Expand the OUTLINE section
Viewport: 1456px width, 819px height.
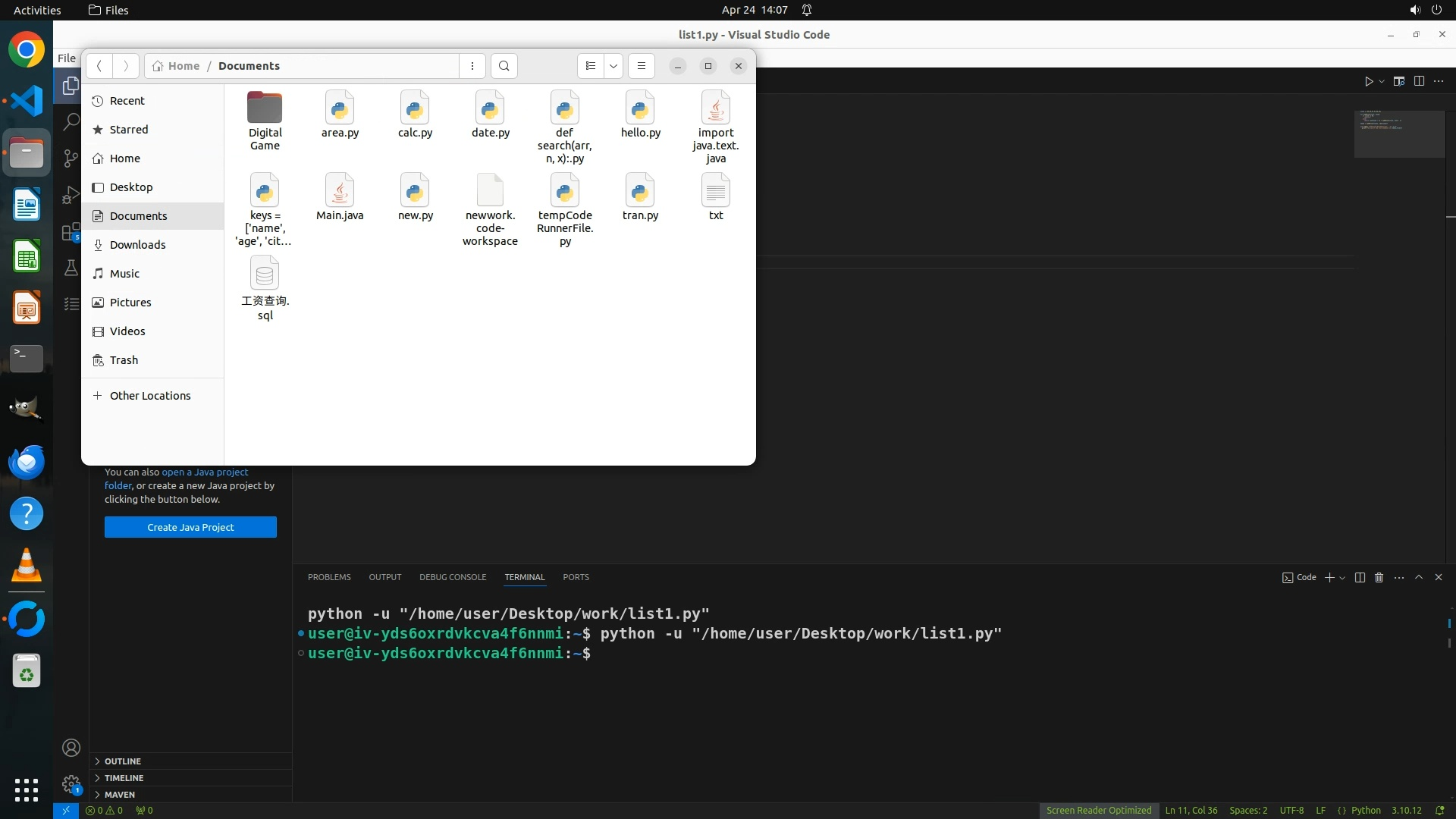click(x=122, y=761)
